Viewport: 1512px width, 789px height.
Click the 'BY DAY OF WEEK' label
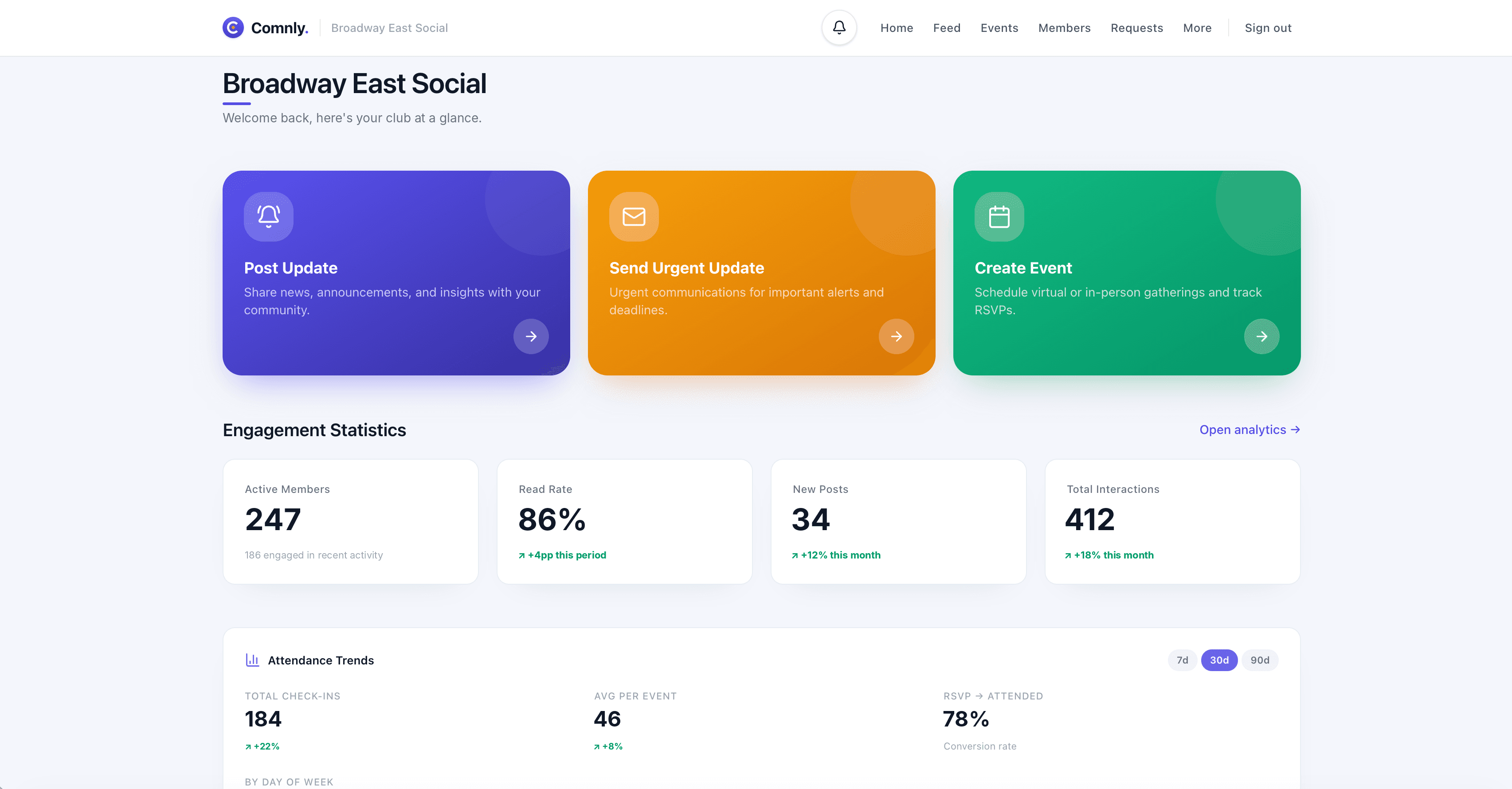coord(289,782)
